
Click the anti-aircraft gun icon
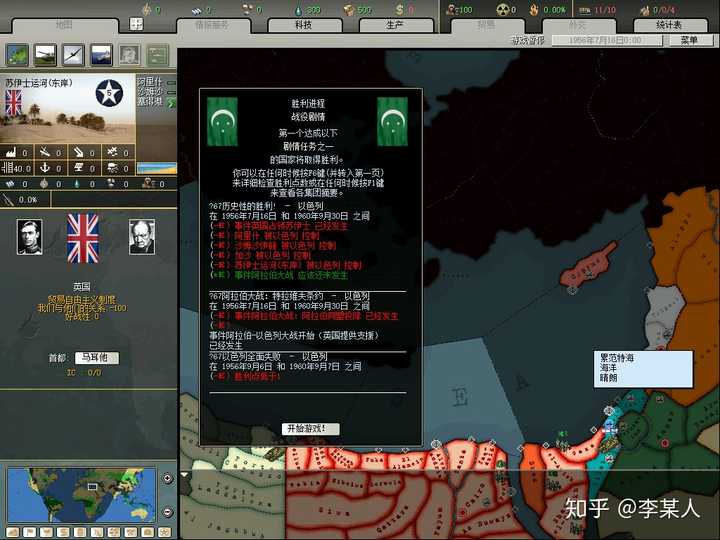point(45,152)
